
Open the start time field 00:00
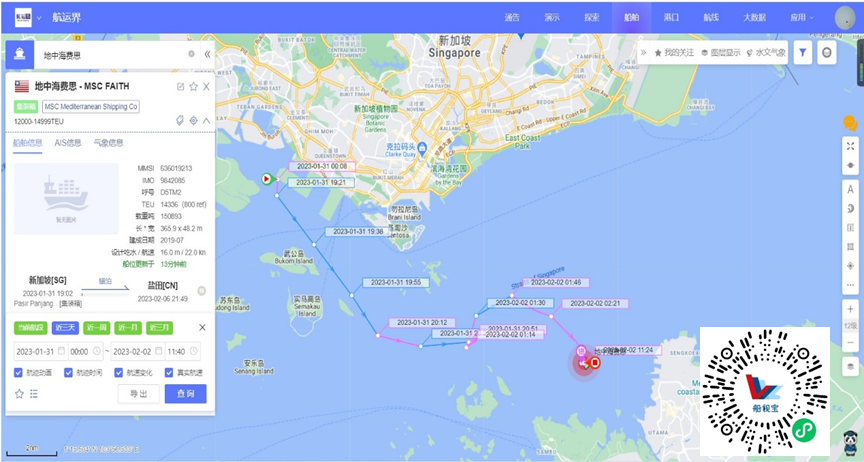[85, 351]
